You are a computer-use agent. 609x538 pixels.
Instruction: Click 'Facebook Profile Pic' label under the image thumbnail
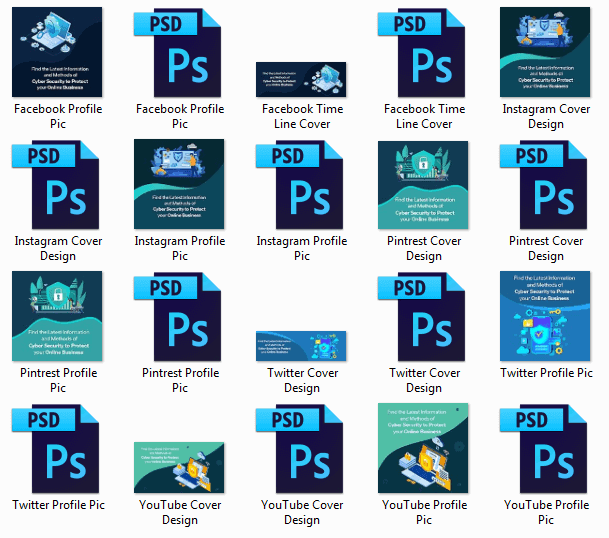[58, 116]
